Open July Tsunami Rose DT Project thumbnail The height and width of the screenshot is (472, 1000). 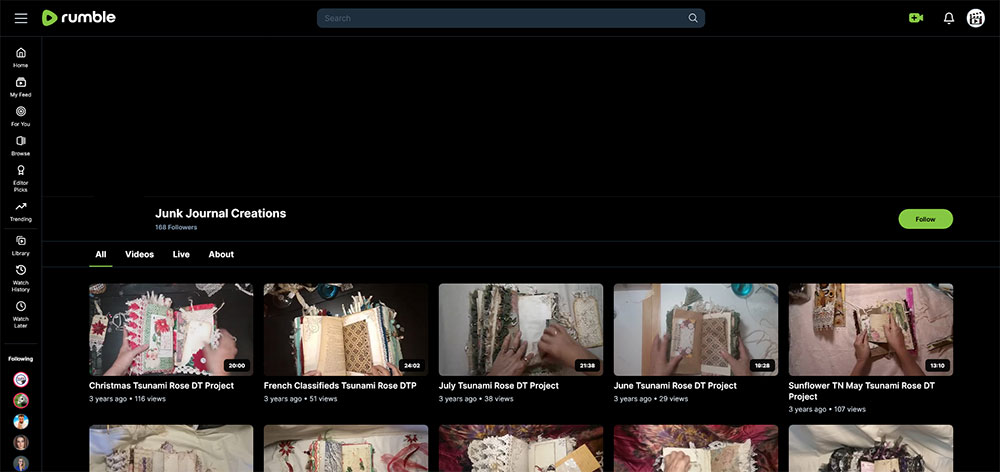coord(520,330)
